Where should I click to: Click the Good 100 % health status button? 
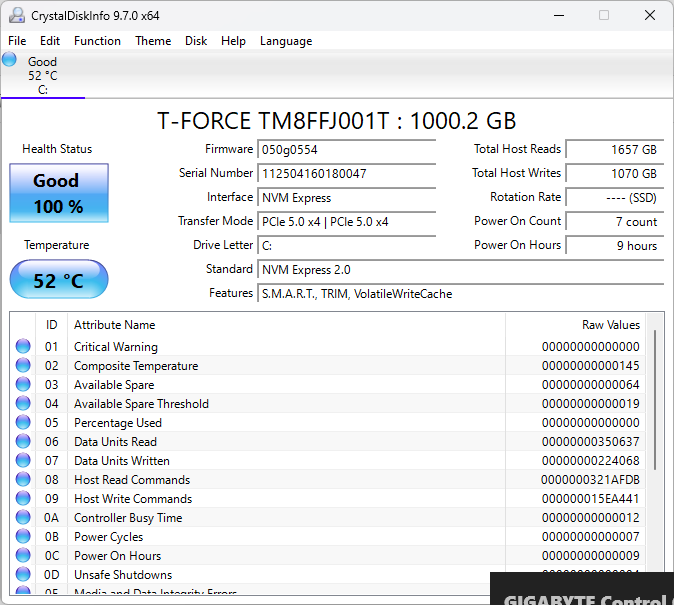59,193
